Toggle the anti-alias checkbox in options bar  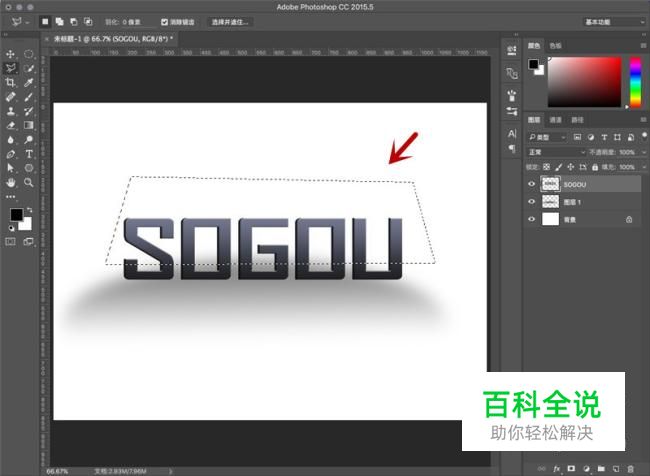click(x=164, y=22)
